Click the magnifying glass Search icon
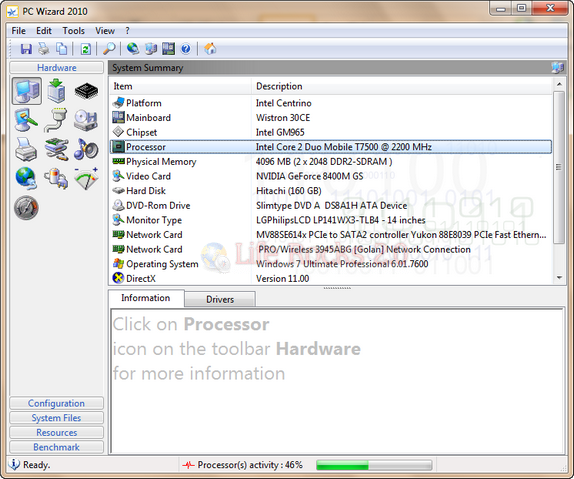Image resolution: width=574 pixels, height=479 pixels. click(x=109, y=49)
